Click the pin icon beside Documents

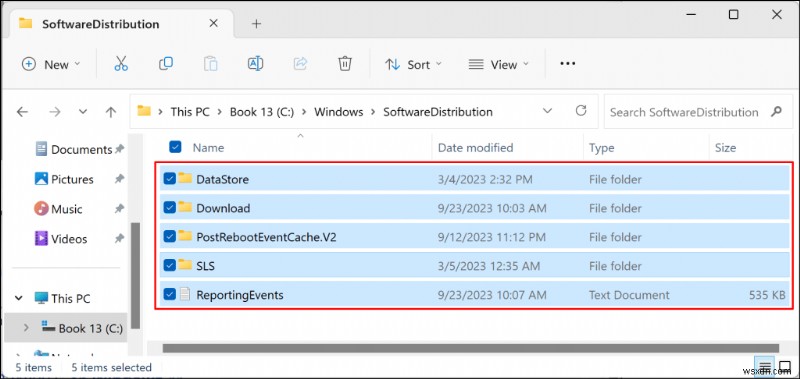[x=119, y=149]
